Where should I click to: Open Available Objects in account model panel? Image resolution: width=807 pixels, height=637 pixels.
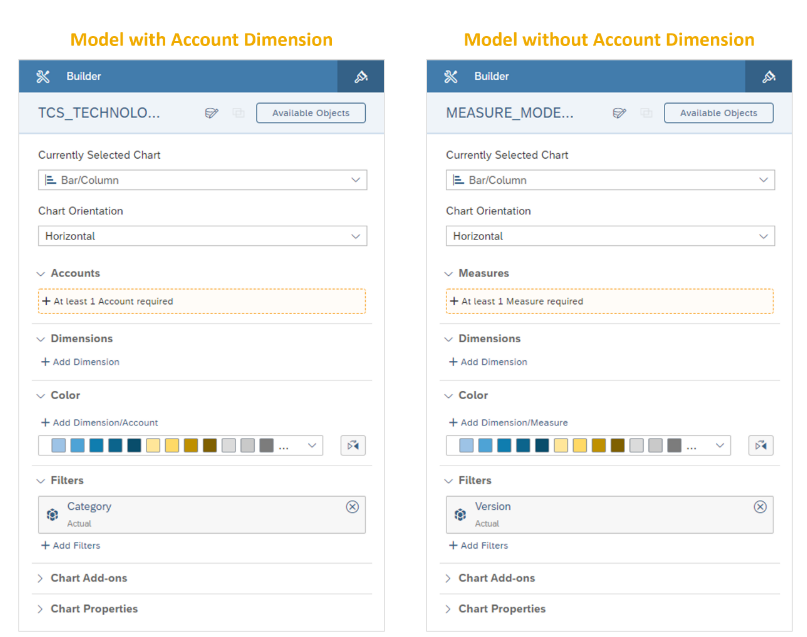pos(311,113)
